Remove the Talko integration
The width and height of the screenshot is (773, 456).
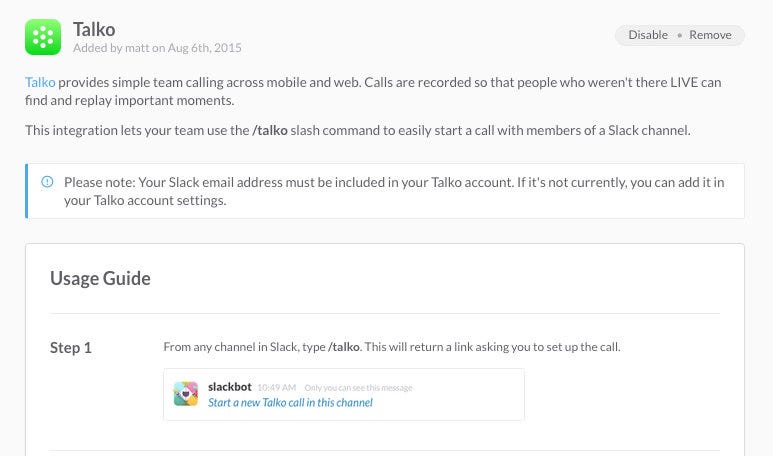point(710,35)
